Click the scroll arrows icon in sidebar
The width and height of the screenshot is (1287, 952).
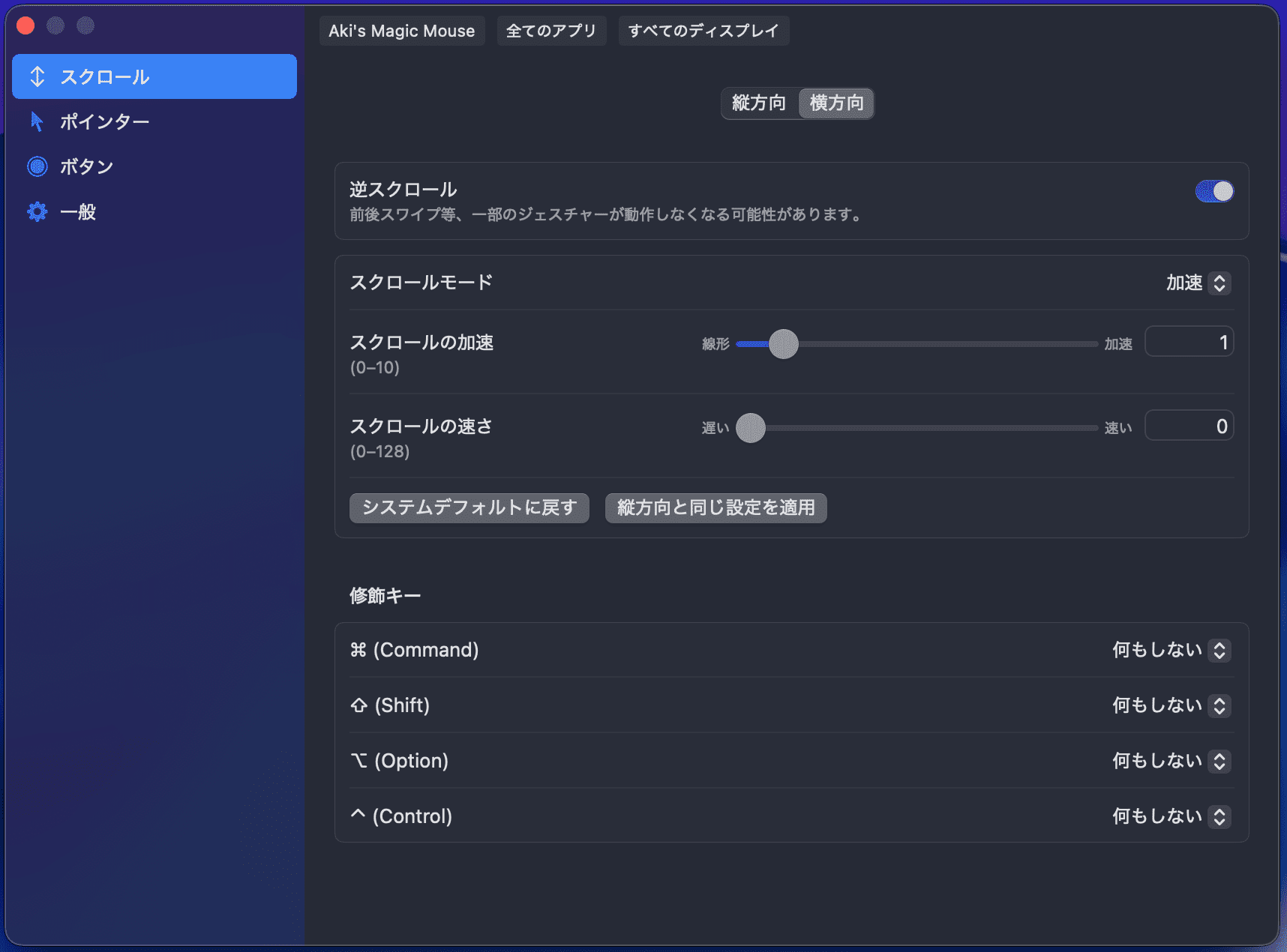coord(37,76)
